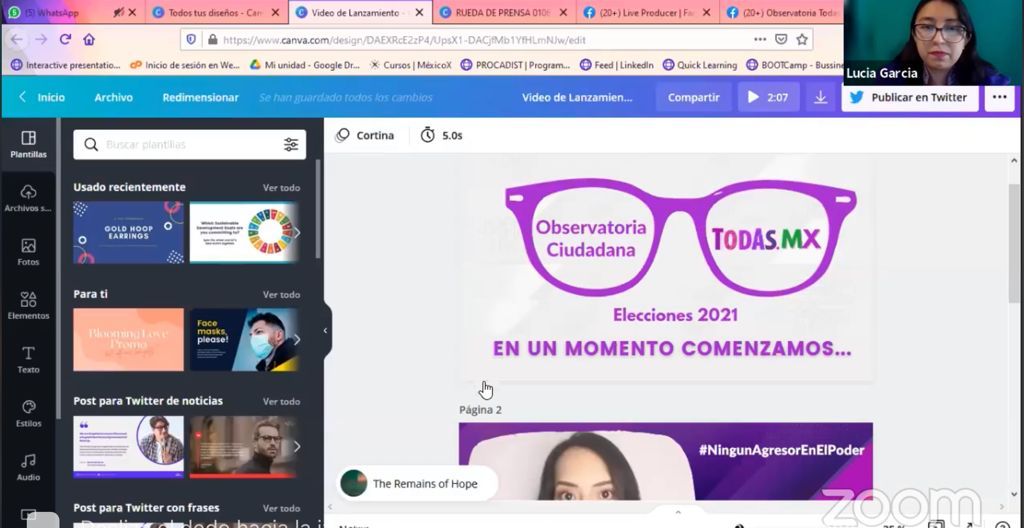The height and width of the screenshot is (528, 1024).
Task: Go back to Inicio
Action: click(43, 97)
